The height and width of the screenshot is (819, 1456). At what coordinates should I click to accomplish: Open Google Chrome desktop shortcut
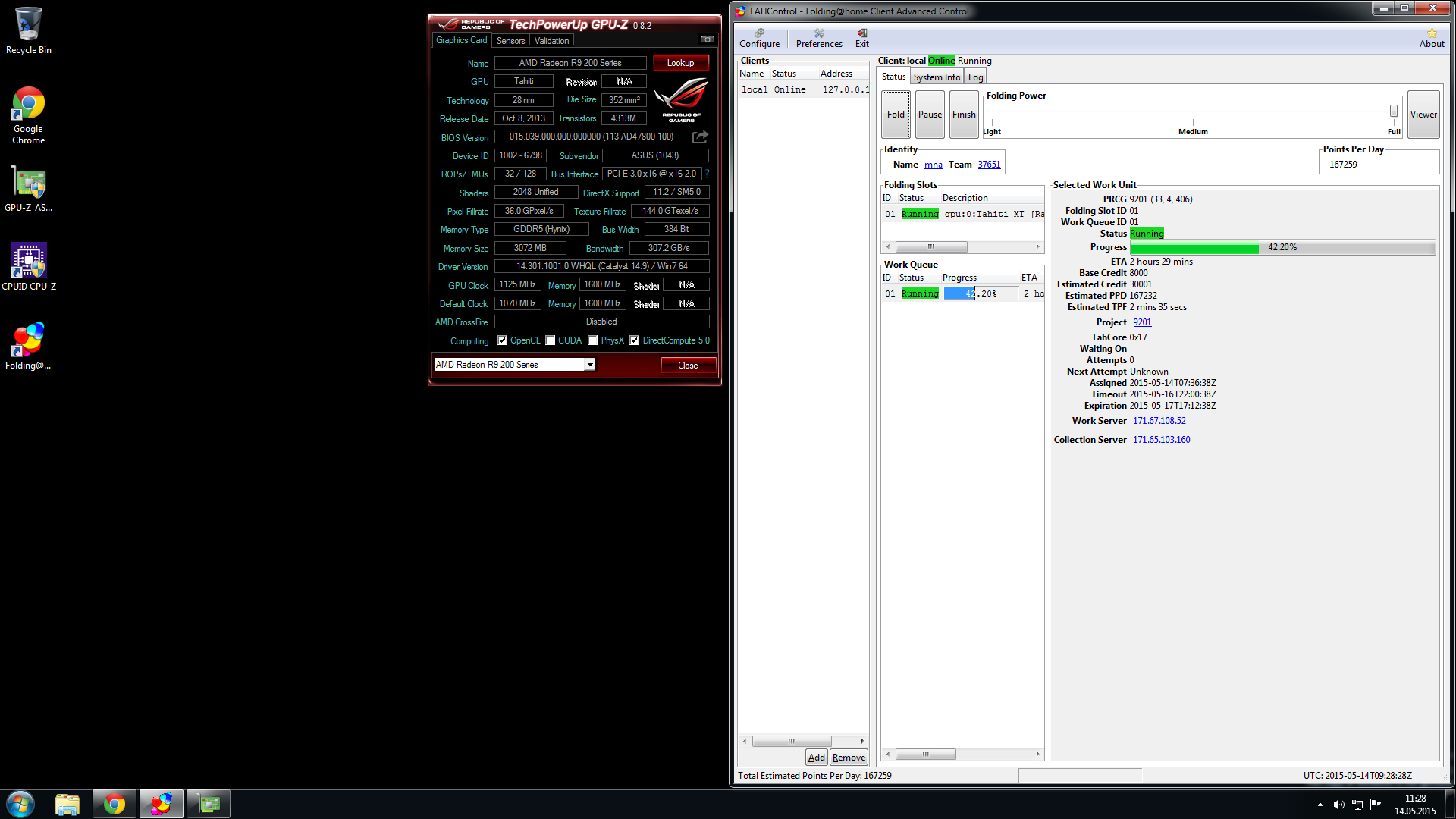(29, 115)
